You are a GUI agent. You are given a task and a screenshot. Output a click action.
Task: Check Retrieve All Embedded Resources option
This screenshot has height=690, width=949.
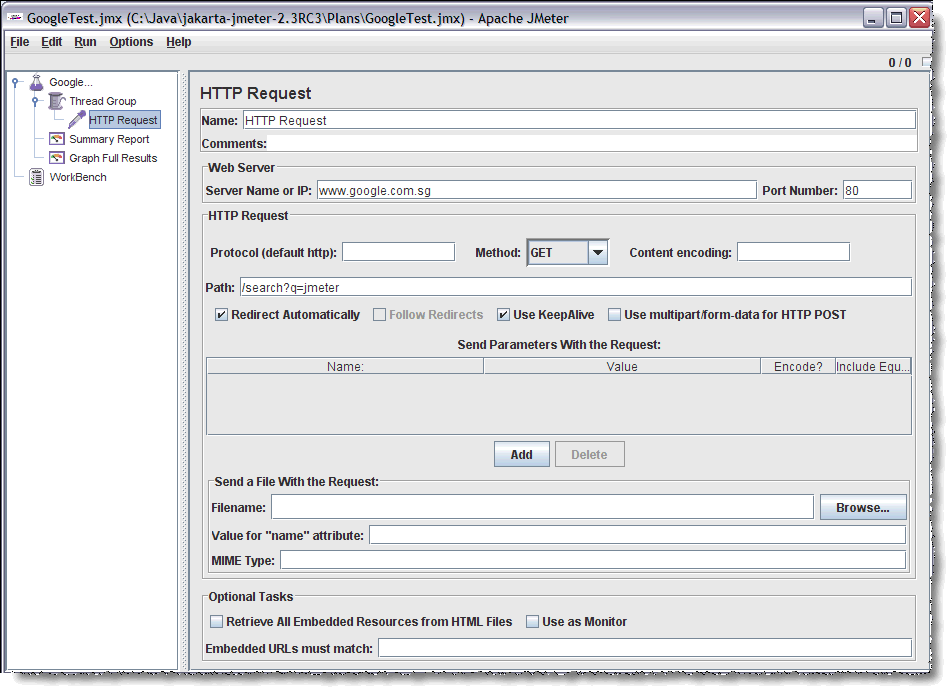click(x=217, y=622)
